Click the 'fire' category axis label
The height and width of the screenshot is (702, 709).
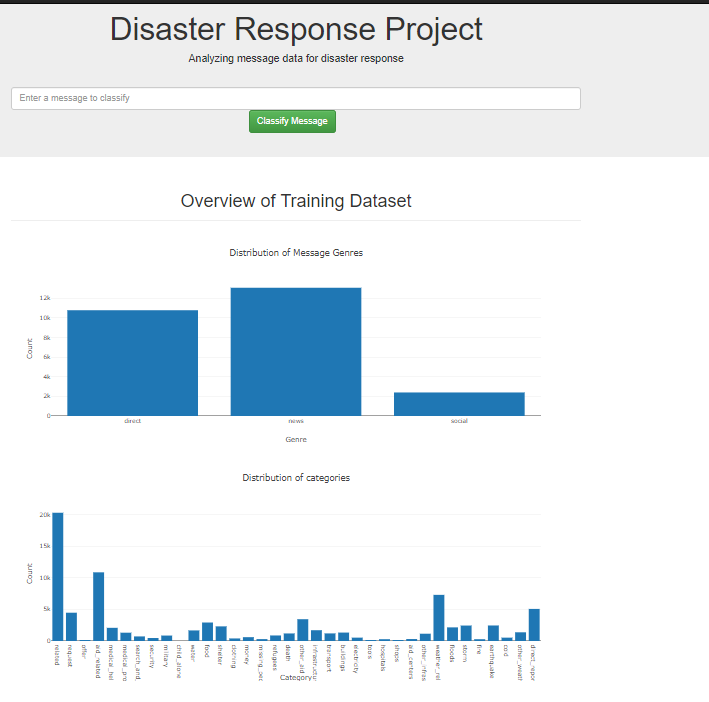[x=479, y=650]
